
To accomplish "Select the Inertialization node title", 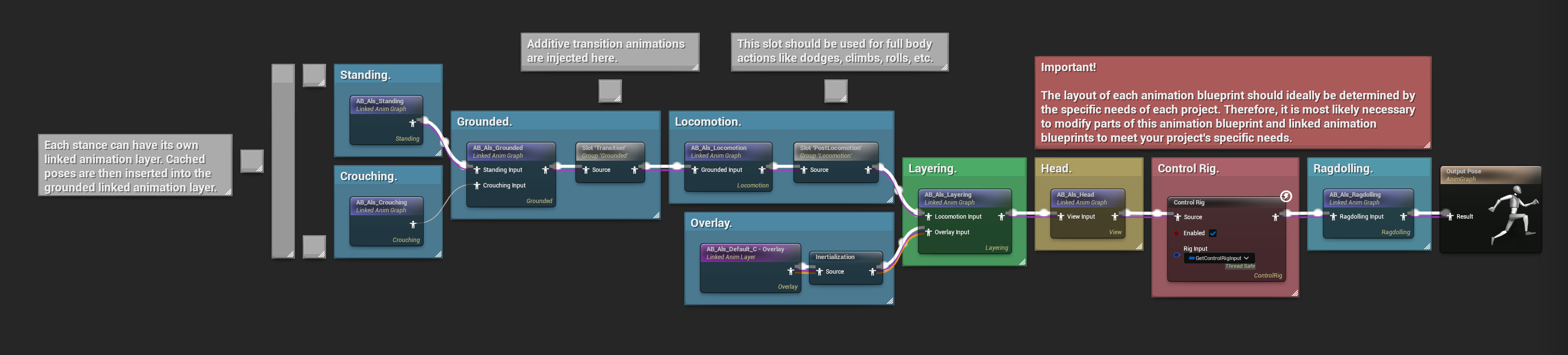I will tap(835, 257).
